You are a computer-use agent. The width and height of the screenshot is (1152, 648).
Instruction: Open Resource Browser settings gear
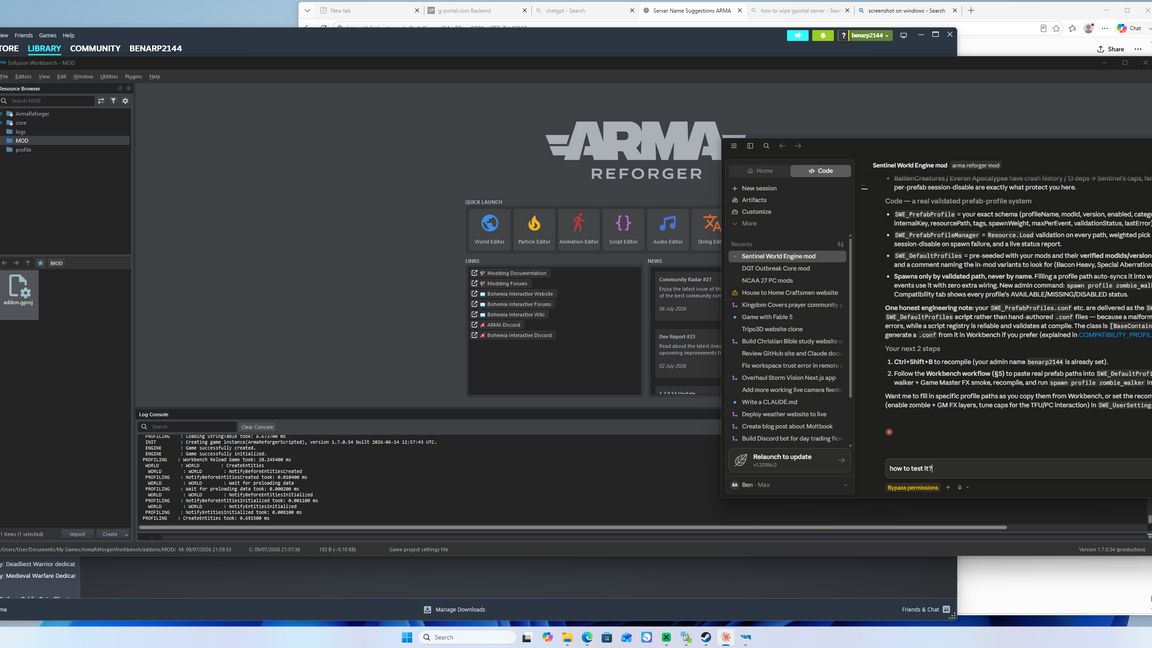point(125,101)
